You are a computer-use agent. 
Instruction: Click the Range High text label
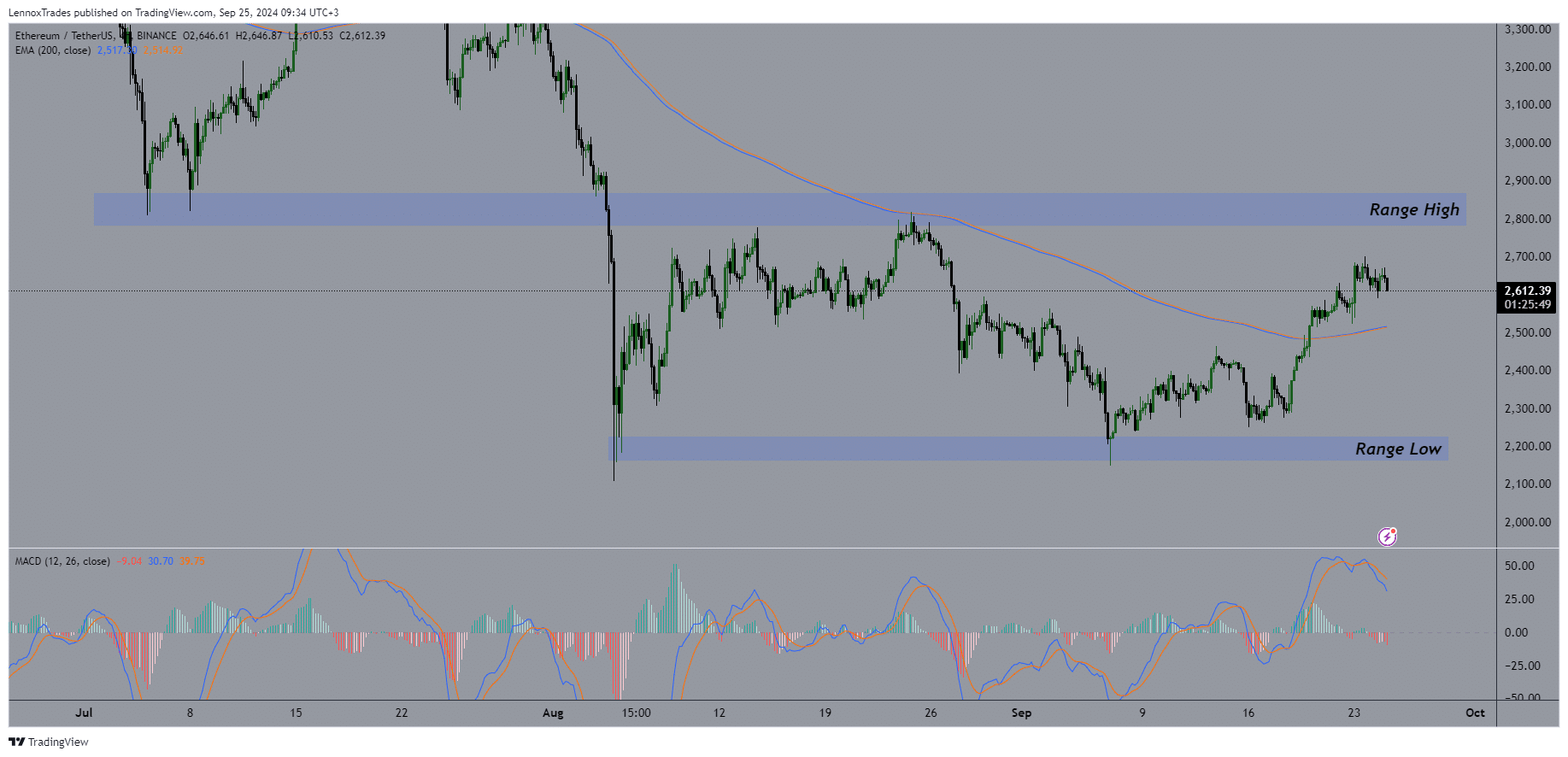tap(1414, 209)
